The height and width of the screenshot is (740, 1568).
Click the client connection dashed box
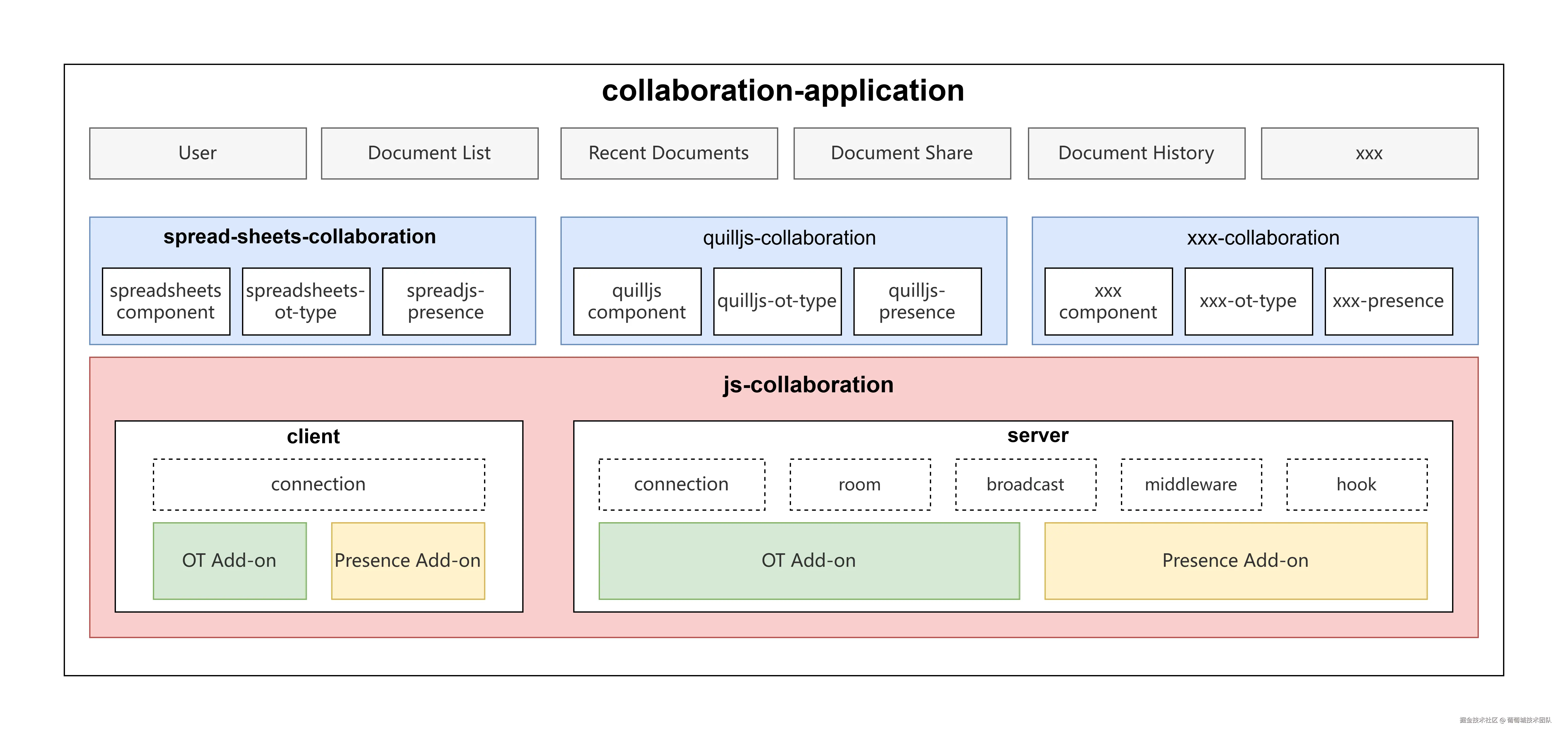click(319, 485)
